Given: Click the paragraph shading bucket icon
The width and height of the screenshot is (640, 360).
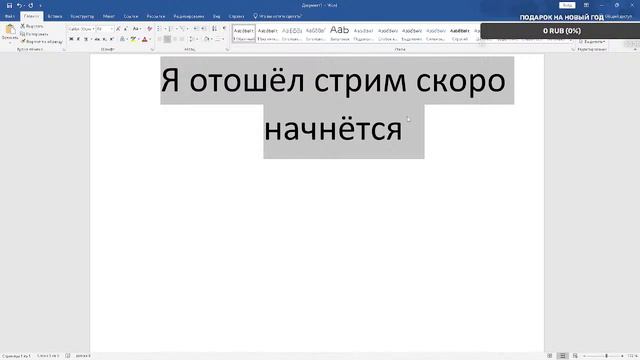Looking at the screenshot, I should coord(207,39).
